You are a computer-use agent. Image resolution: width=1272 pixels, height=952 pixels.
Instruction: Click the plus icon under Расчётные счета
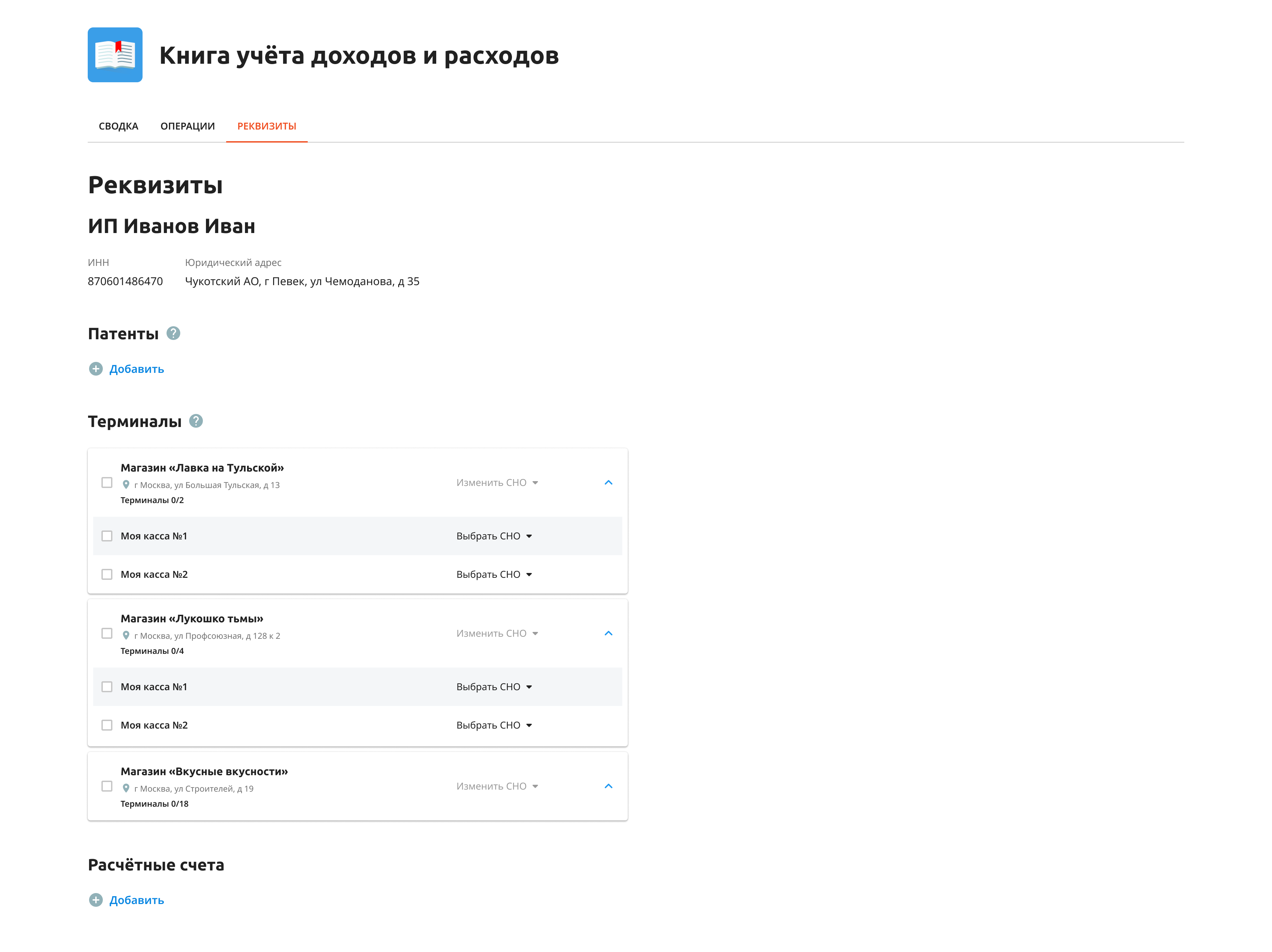click(x=96, y=900)
